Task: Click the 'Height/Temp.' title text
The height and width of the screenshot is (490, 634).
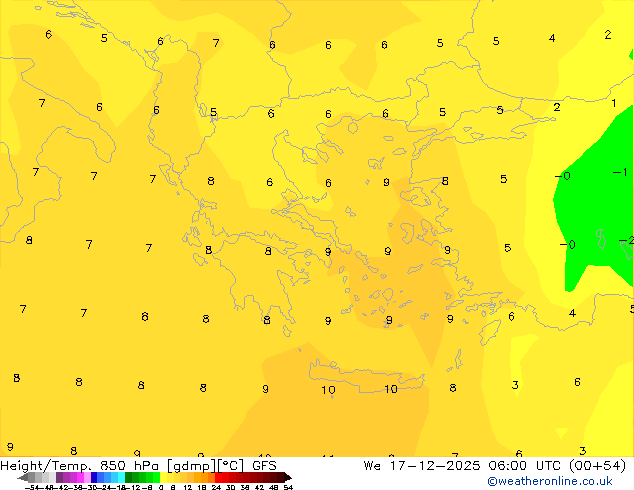Action: click(x=45, y=466)
